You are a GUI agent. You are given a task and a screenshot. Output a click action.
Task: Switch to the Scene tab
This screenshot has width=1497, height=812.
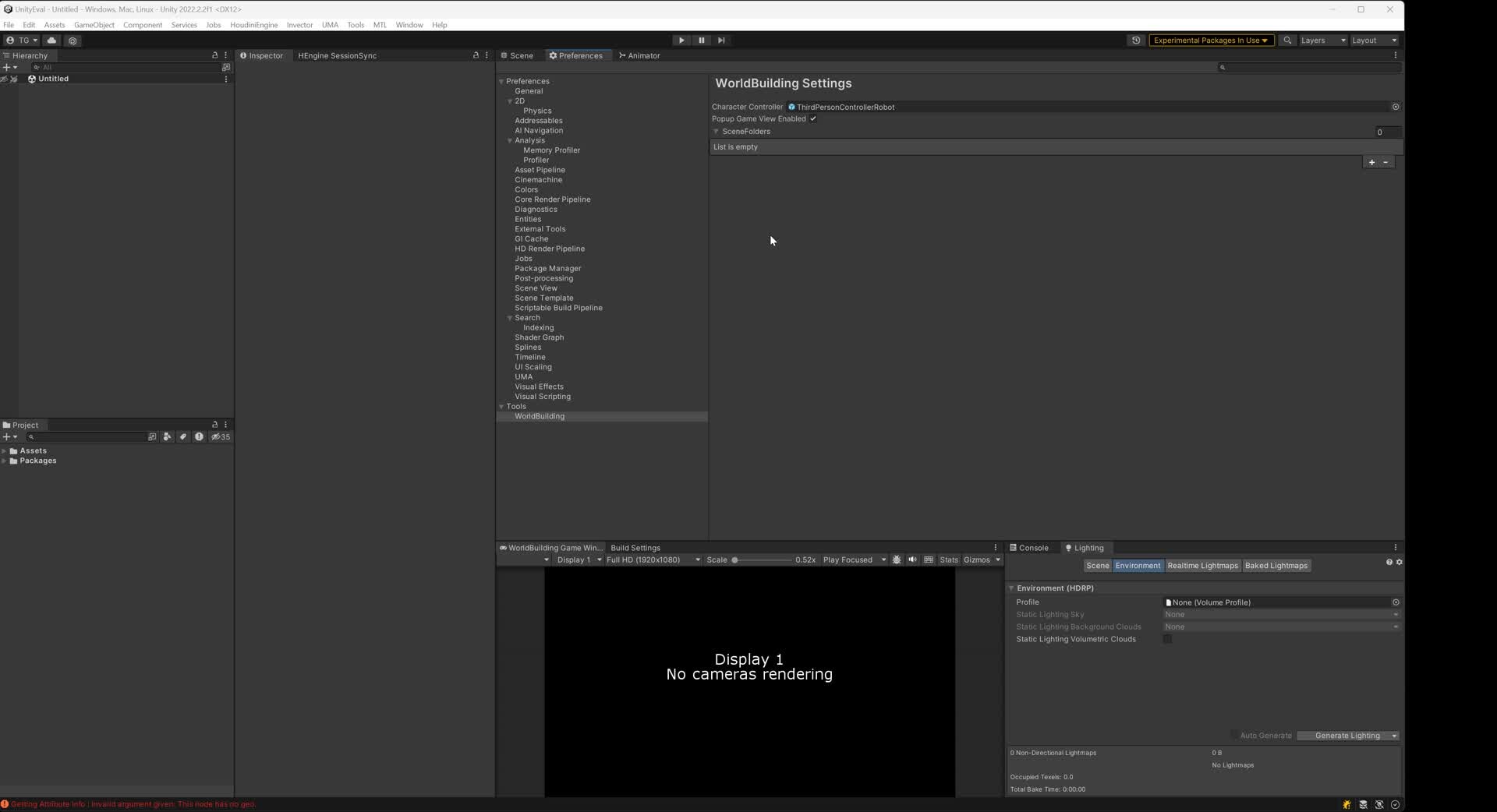(517, 55)
